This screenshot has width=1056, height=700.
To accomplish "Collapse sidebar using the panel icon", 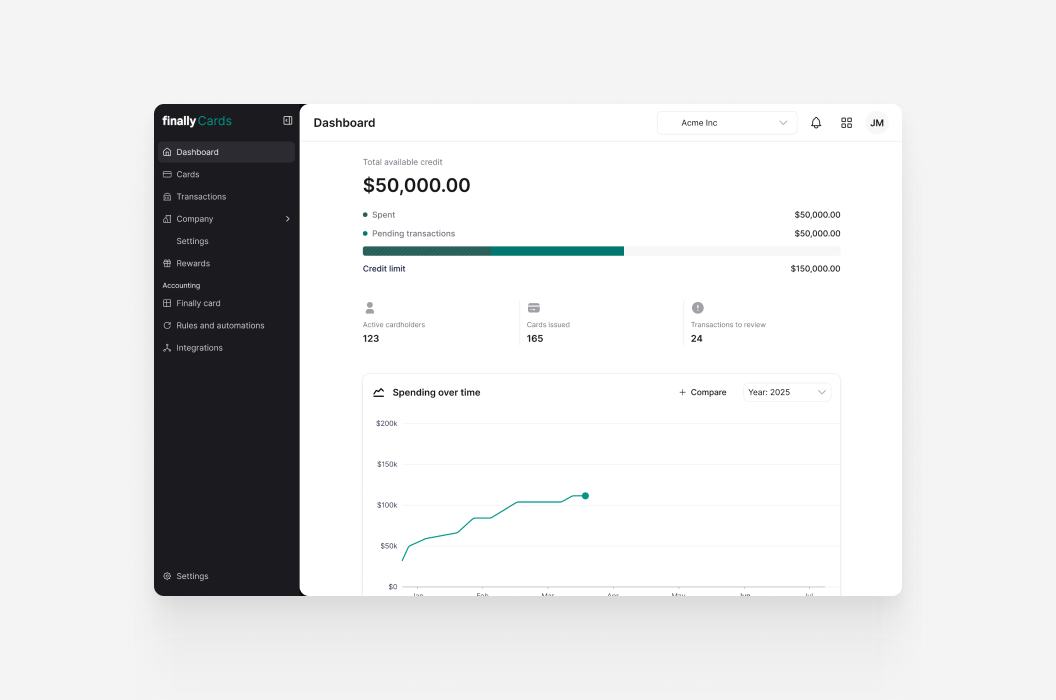I will [288, 121].
